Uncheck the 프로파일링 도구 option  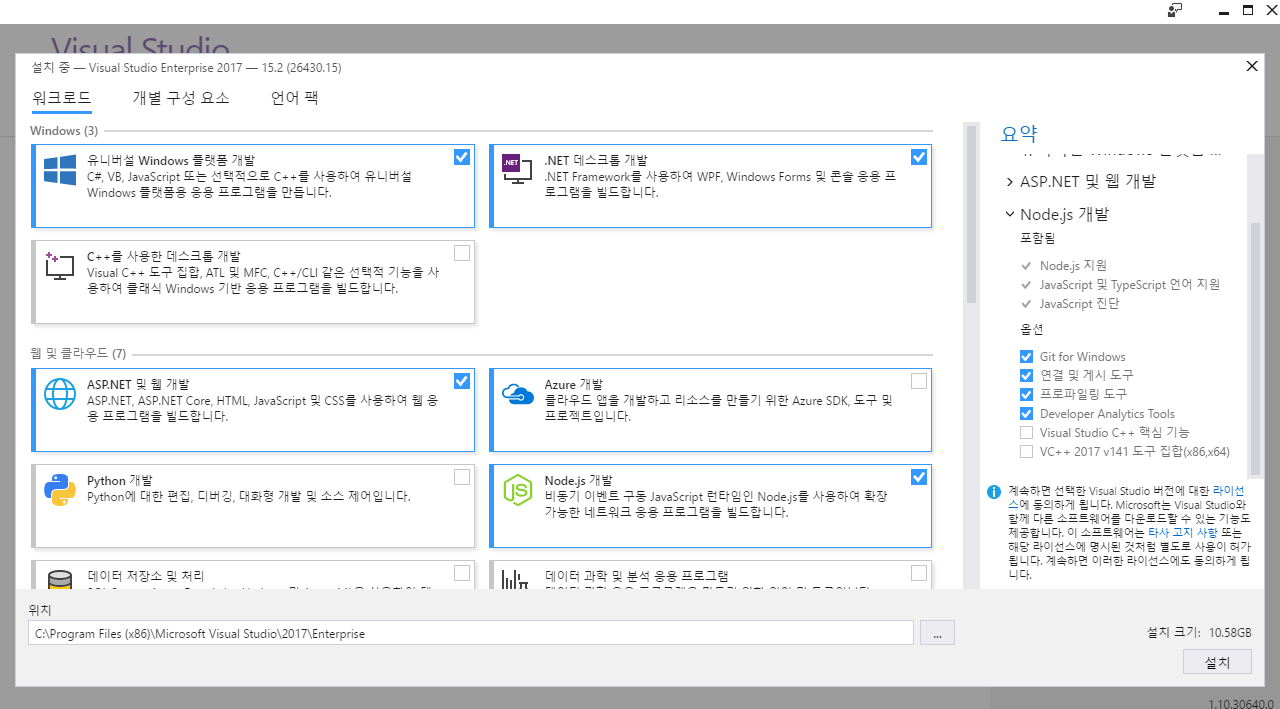[x=1026, y=395]
